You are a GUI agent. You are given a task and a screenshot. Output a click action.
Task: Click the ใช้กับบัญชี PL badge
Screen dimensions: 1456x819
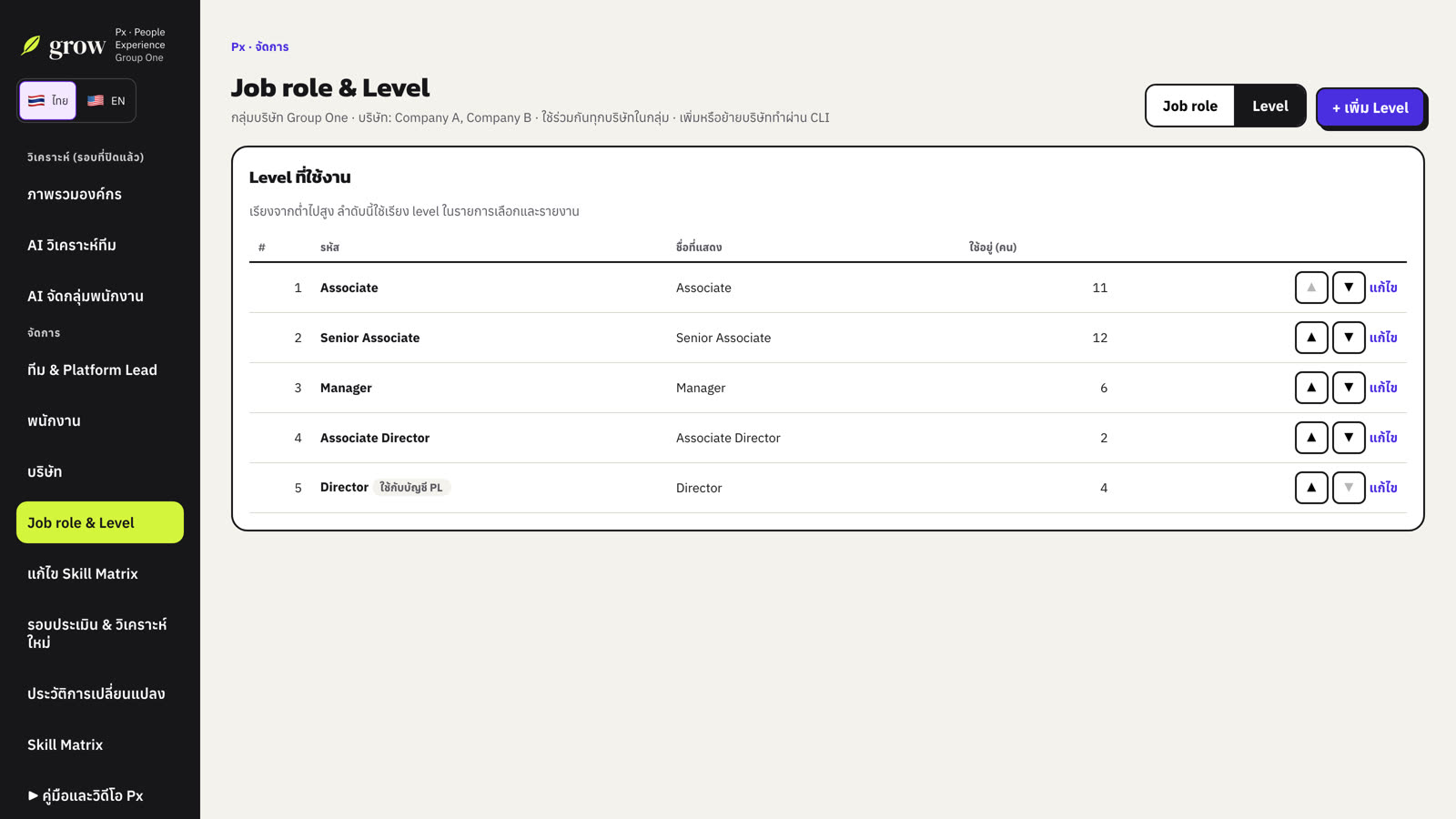(411, 488)
